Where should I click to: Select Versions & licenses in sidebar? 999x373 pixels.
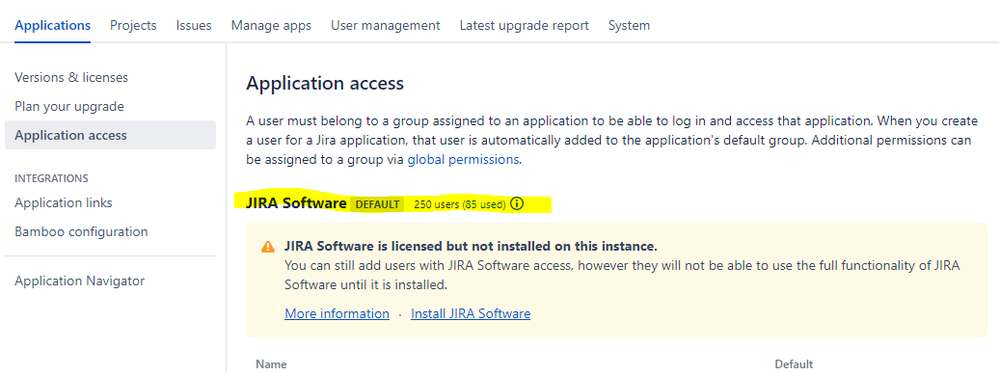coord(71,77)
